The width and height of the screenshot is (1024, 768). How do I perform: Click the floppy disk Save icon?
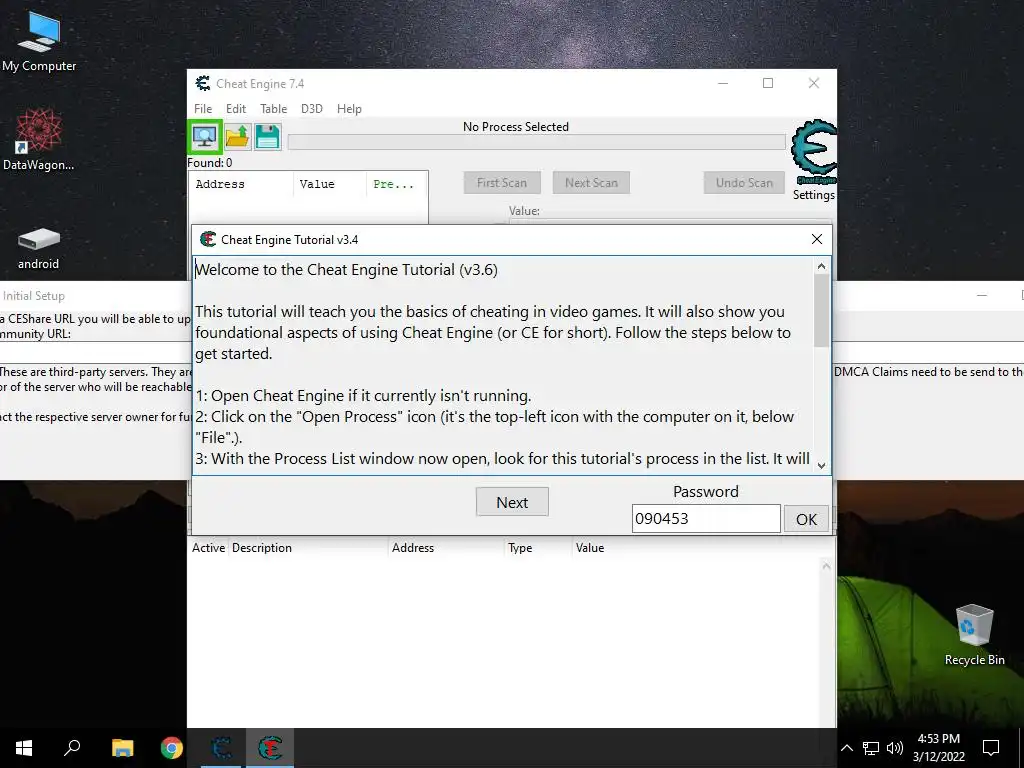[268, 136]
